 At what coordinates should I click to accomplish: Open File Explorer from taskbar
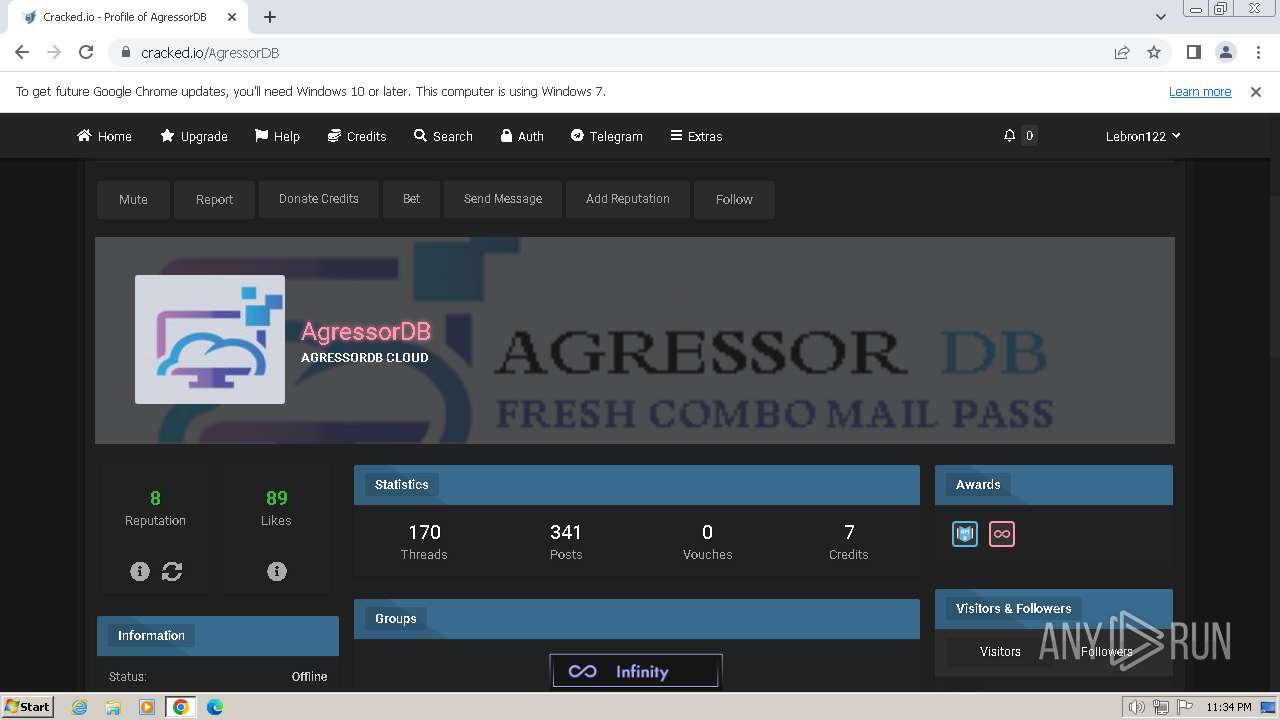pos(113,707)
